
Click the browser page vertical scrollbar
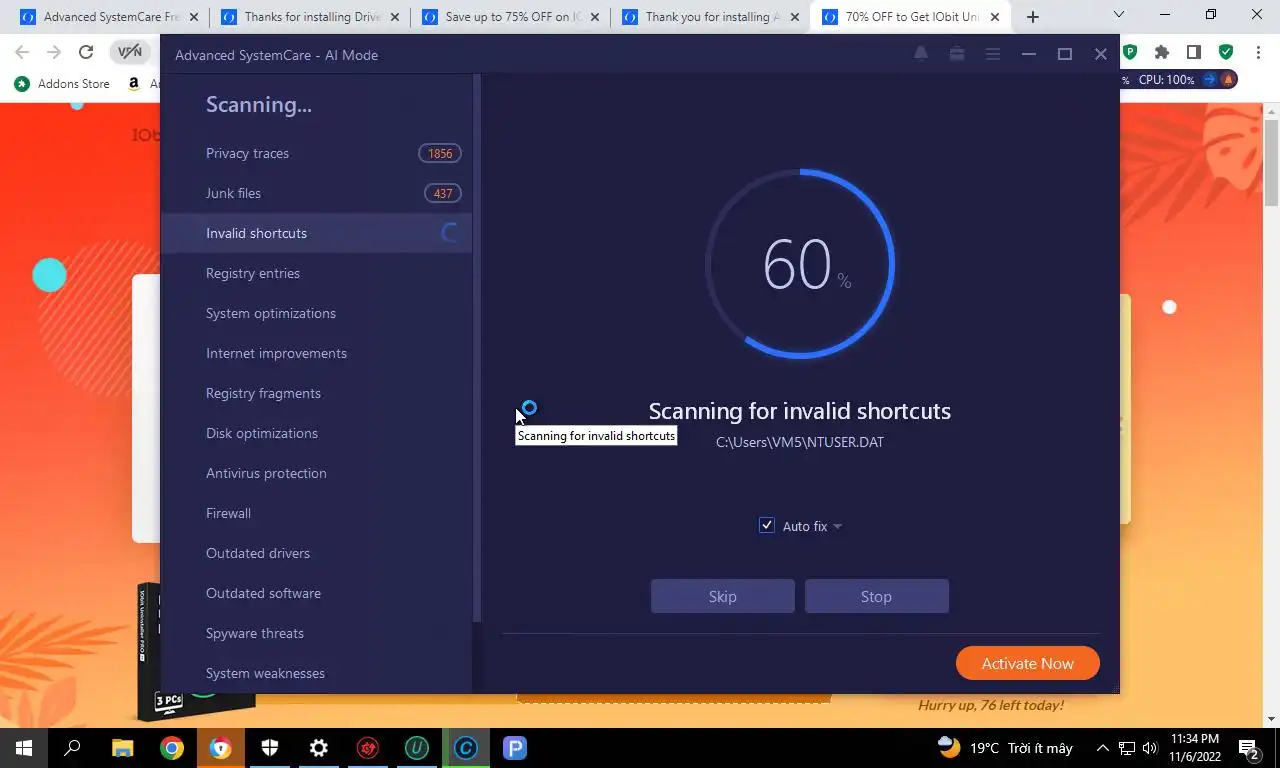[1271, 163]
